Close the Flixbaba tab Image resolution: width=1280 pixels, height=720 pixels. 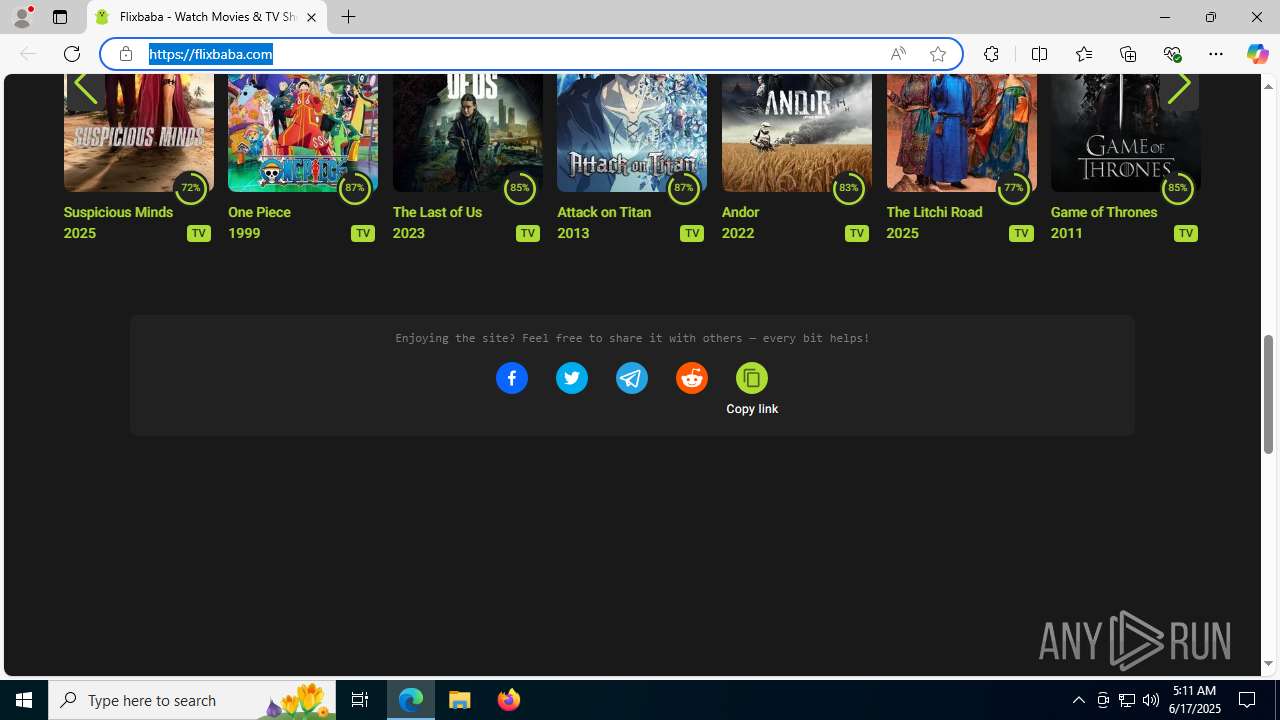pyautogui.click(x=311, y=17)
